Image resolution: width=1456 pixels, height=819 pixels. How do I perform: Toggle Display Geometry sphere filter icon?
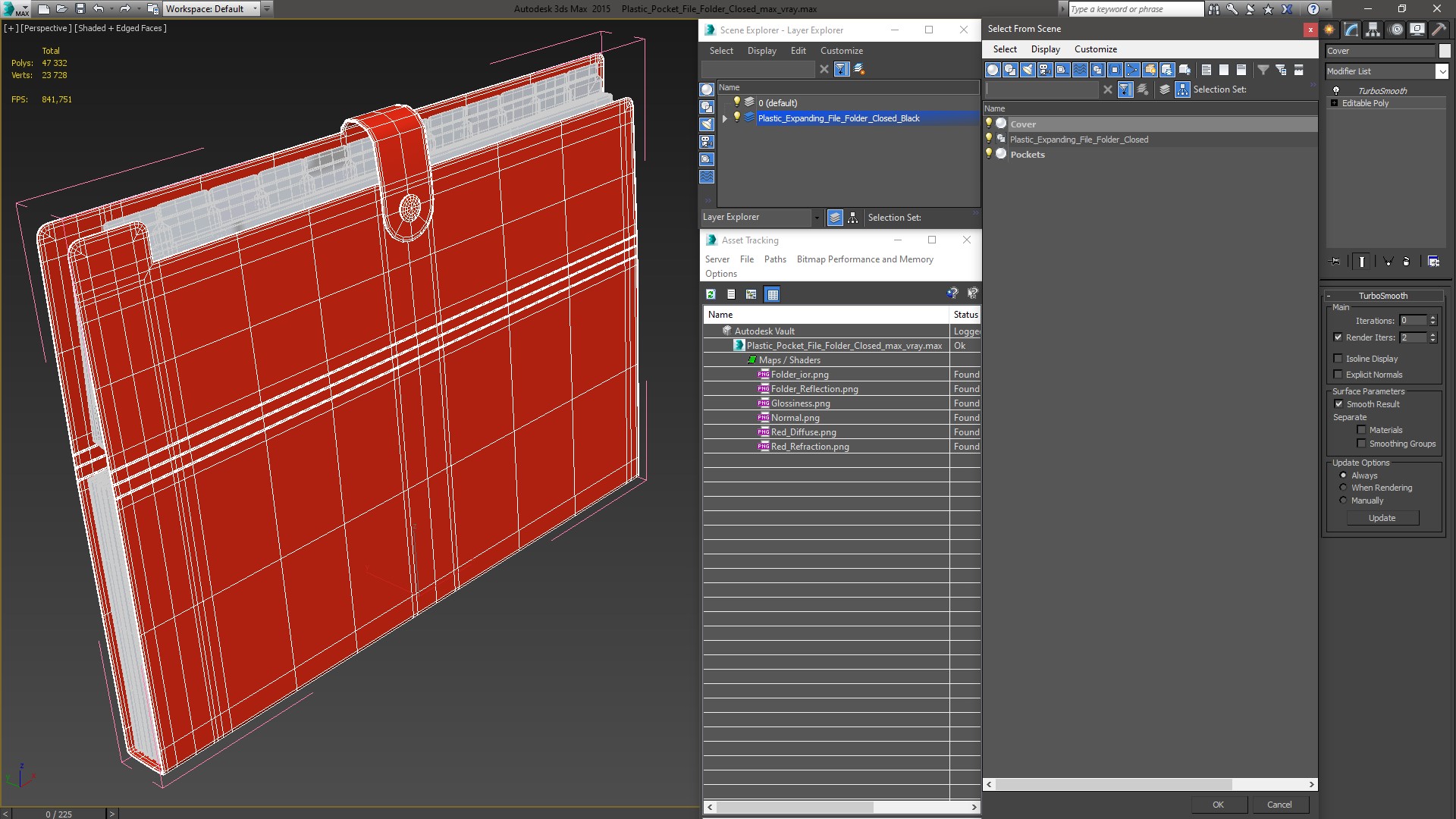coord(993,70)
